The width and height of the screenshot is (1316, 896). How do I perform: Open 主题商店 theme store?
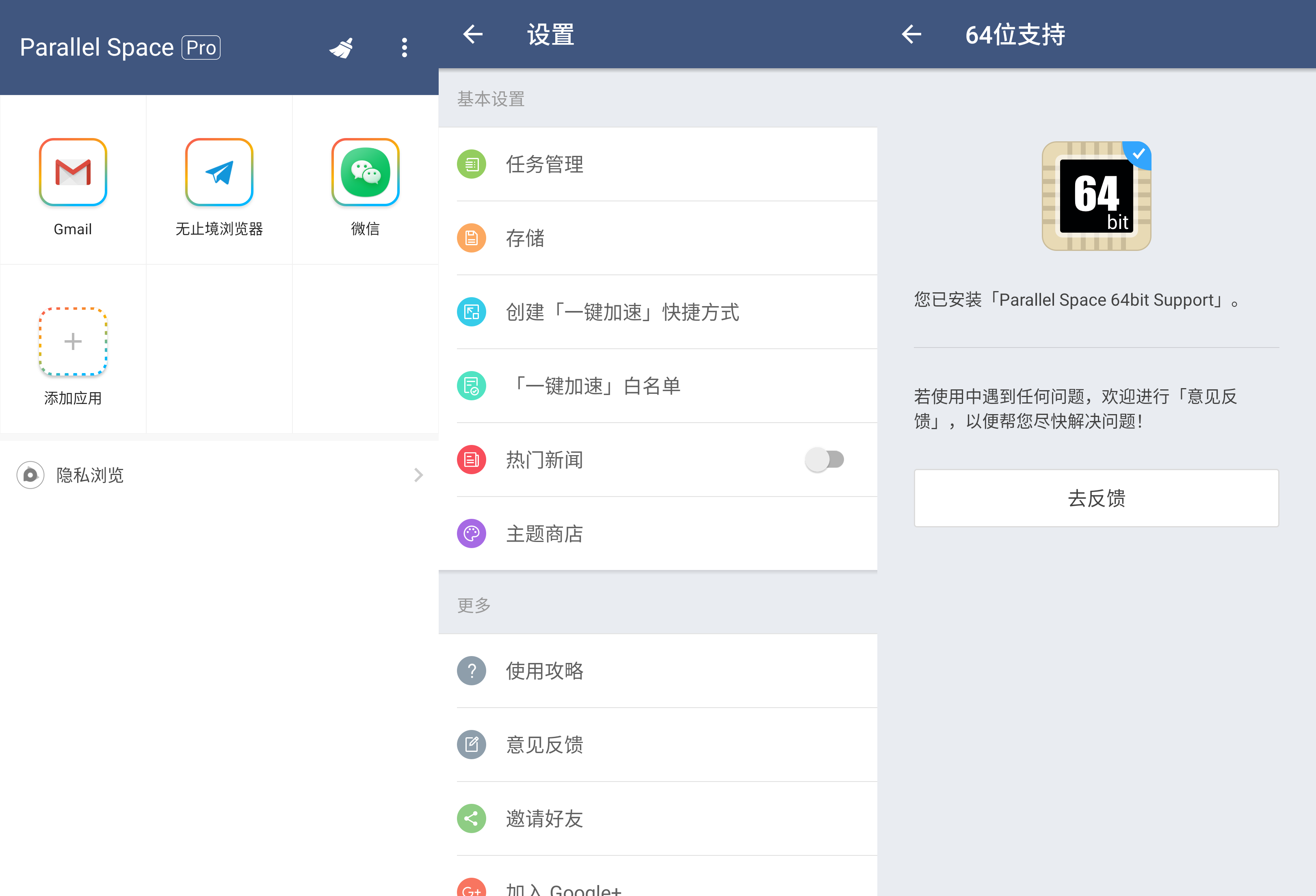(x=545, y=534)
